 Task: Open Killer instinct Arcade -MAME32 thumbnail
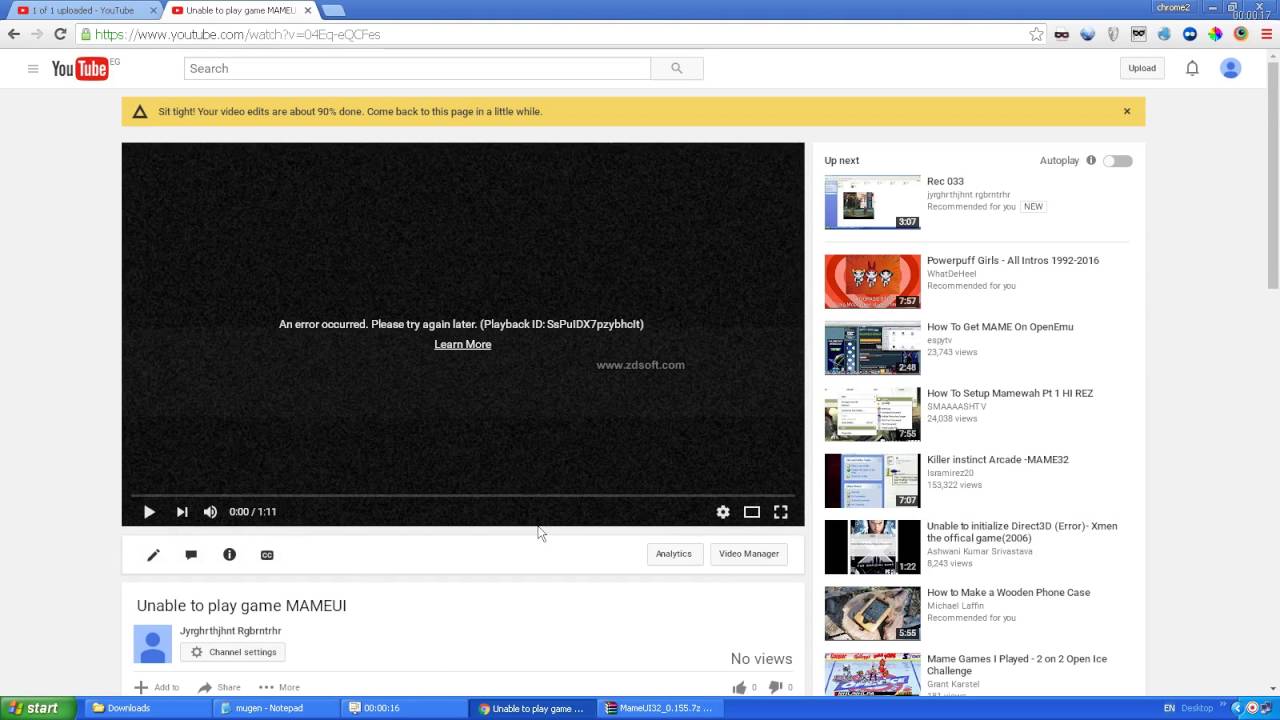[x=872, y=481]
